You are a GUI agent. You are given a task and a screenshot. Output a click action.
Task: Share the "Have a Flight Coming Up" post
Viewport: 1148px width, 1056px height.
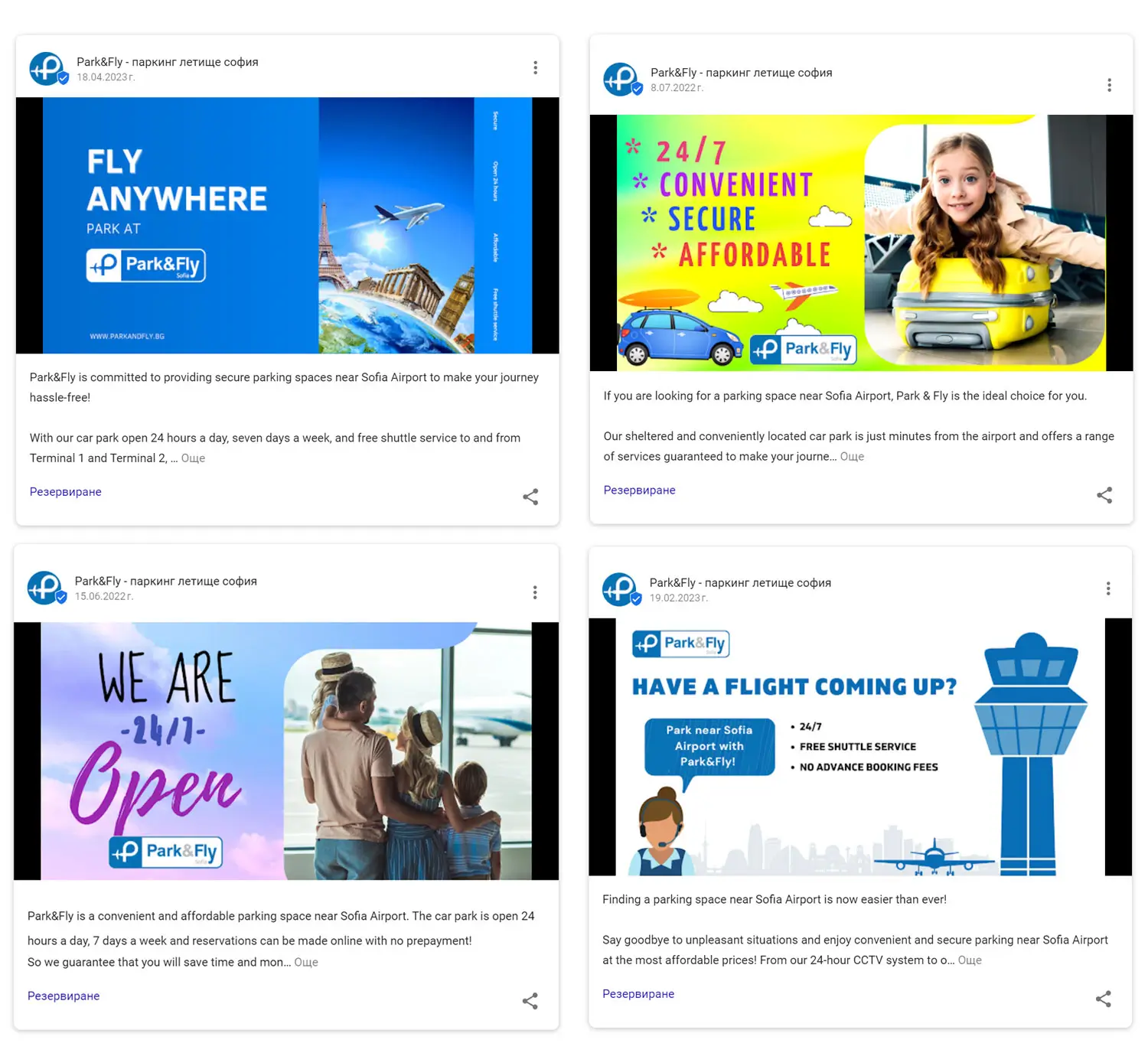point(1103,999)
